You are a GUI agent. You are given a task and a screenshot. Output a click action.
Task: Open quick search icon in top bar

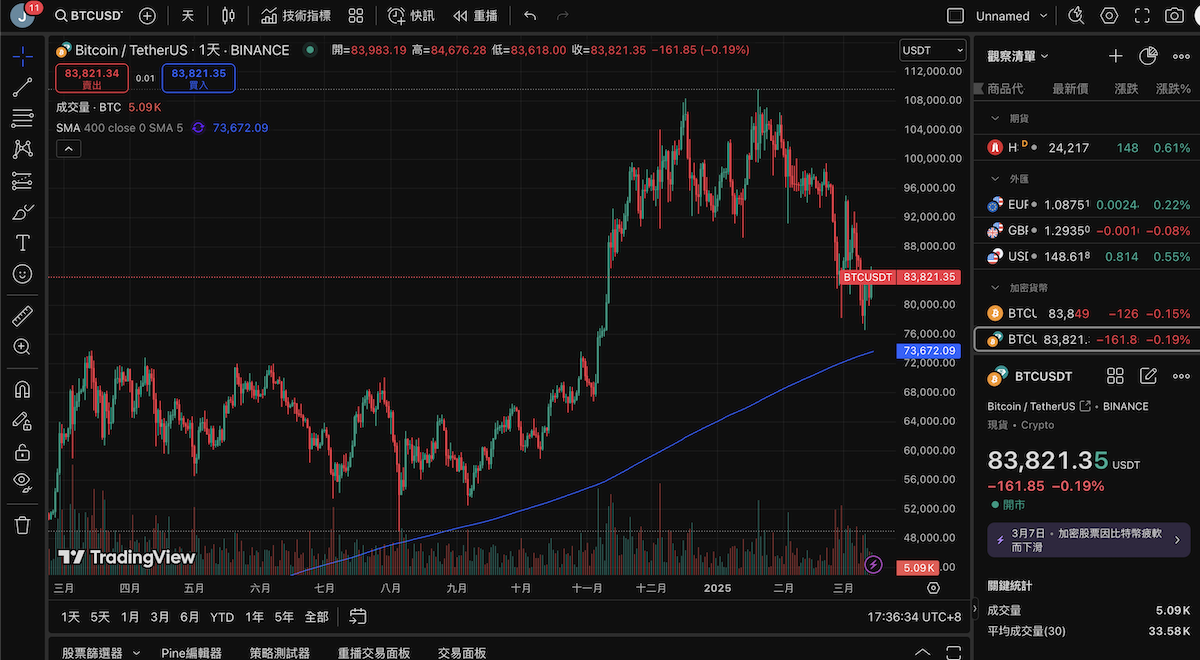coord(1077,16)
